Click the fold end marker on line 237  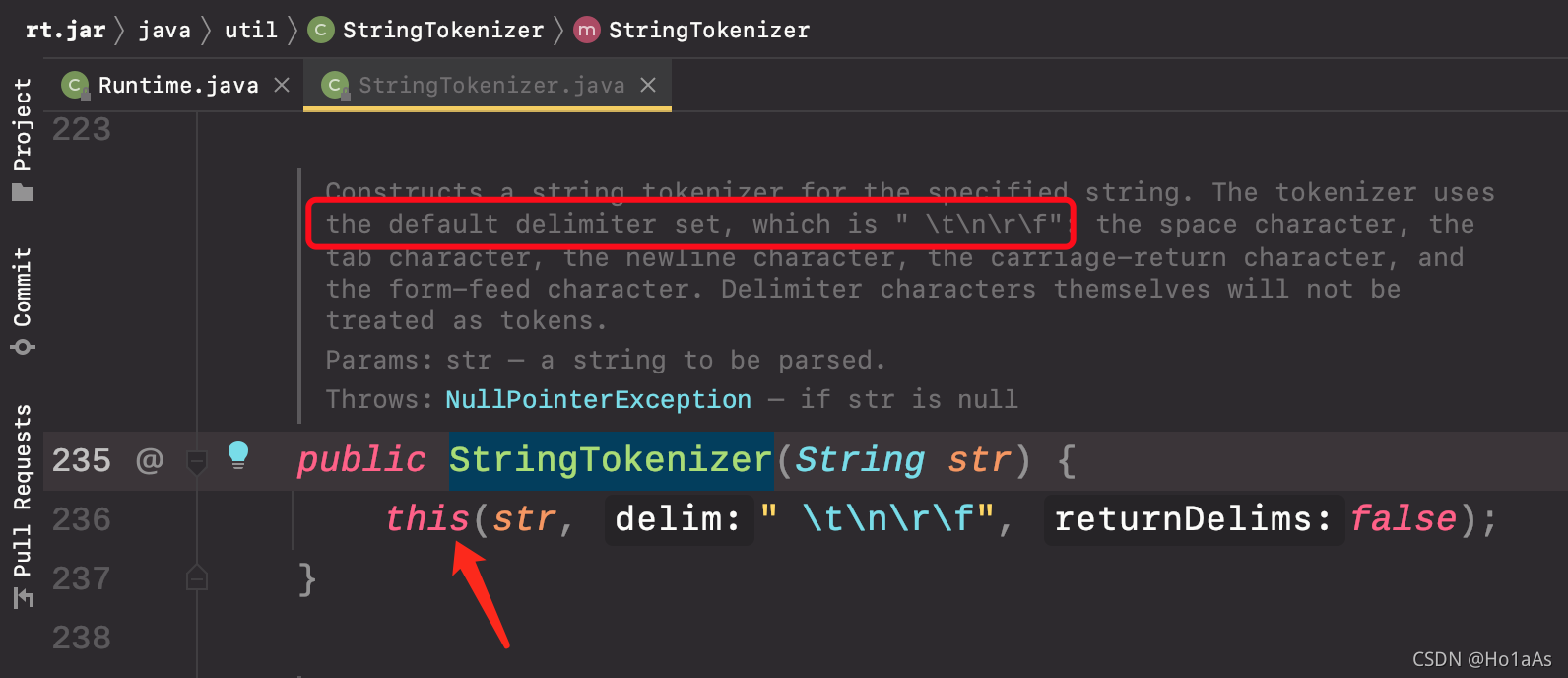[197, 577]
